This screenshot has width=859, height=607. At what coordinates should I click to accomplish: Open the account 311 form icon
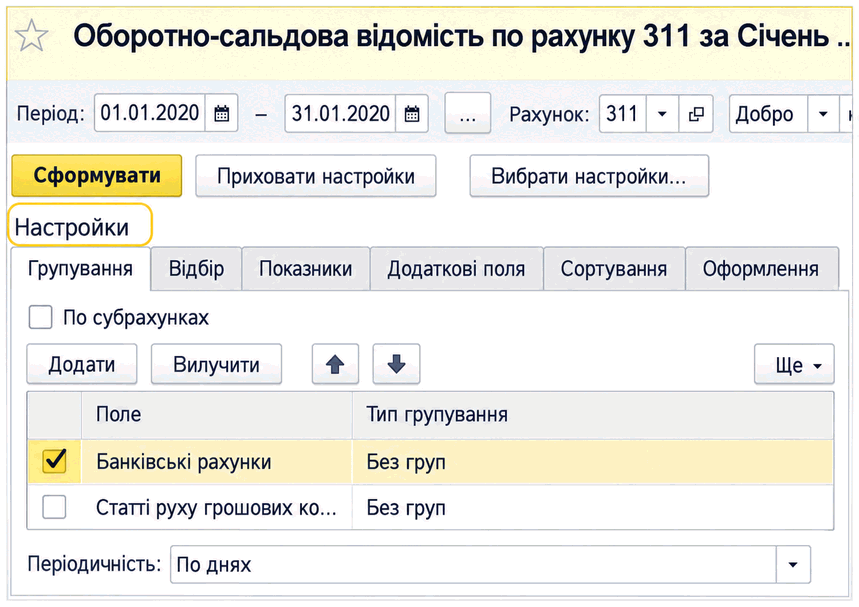point(696,113)
